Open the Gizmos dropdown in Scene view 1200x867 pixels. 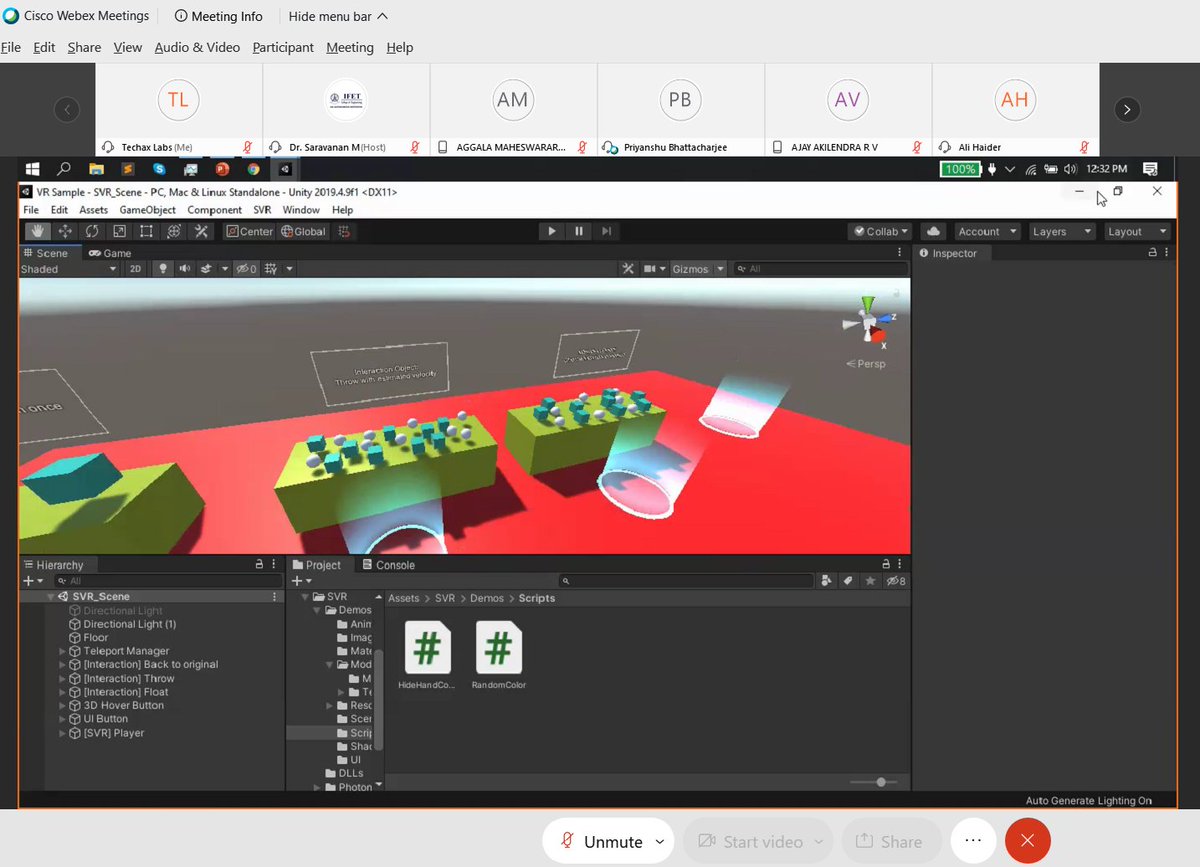pyautogui.click(x=697, y=268)
